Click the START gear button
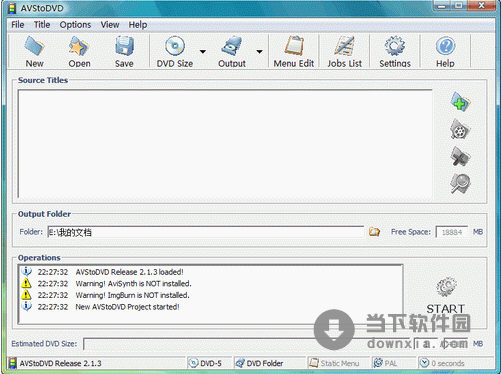The width and height of the screenshot is (501, 374). tap(446, 295)
